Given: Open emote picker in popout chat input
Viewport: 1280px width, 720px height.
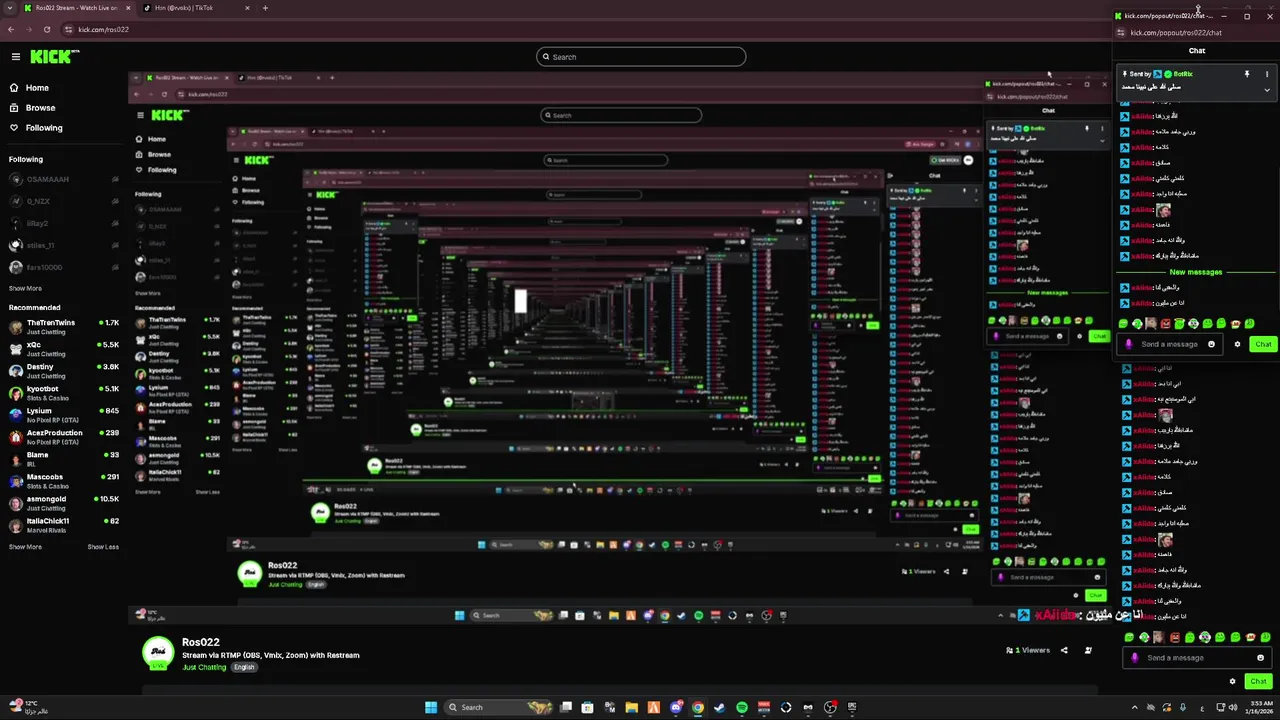Looking at the screenshot, I should coord(1211,344).
